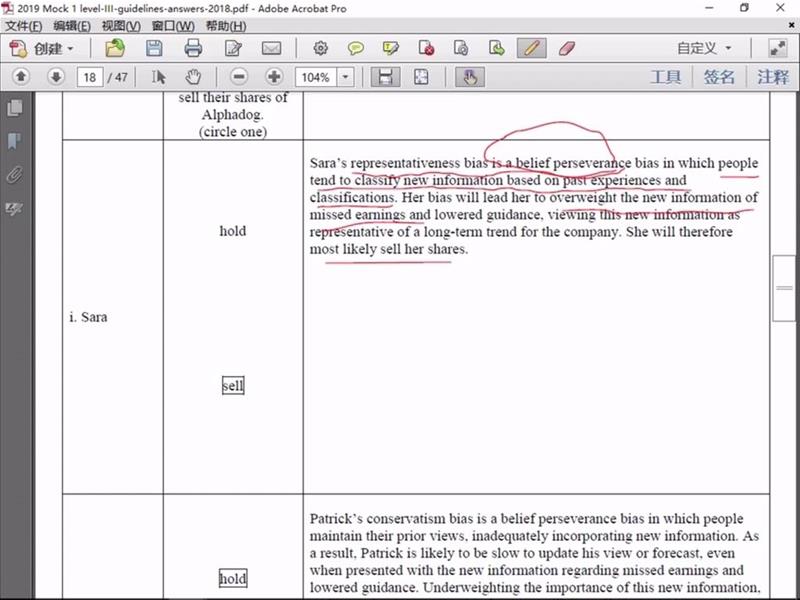The image size is (800, 600).
Task: Show the attachments paperclip panel
Action: point(14,175)
